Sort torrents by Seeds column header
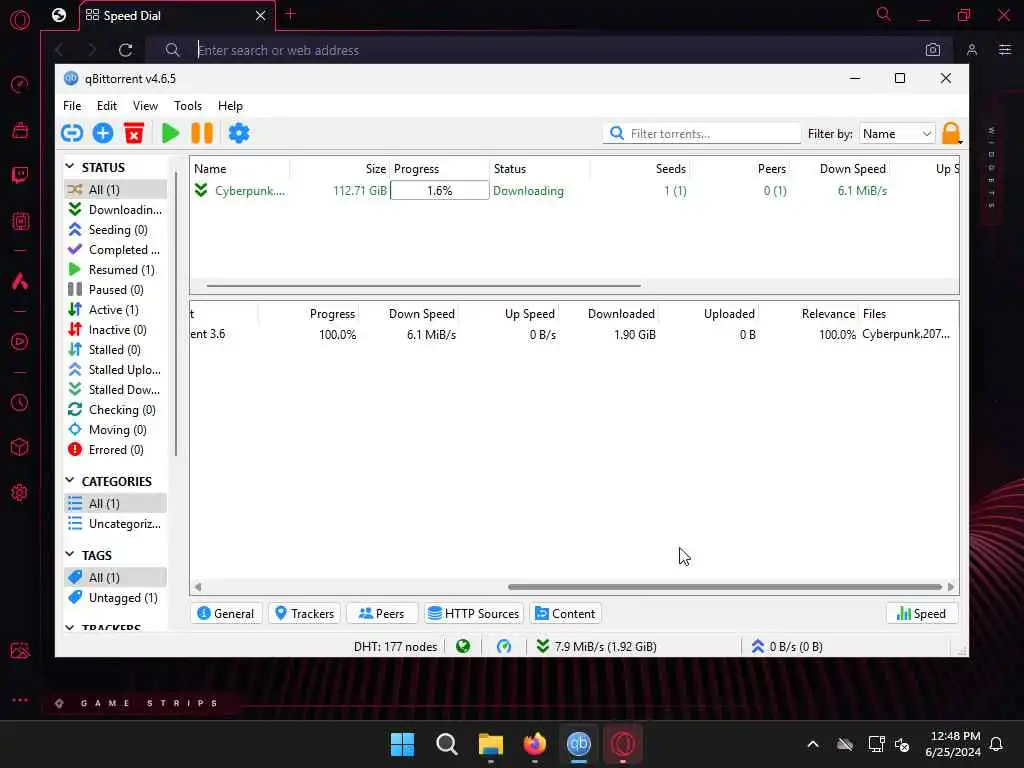1024x768 pixels. 640,168
